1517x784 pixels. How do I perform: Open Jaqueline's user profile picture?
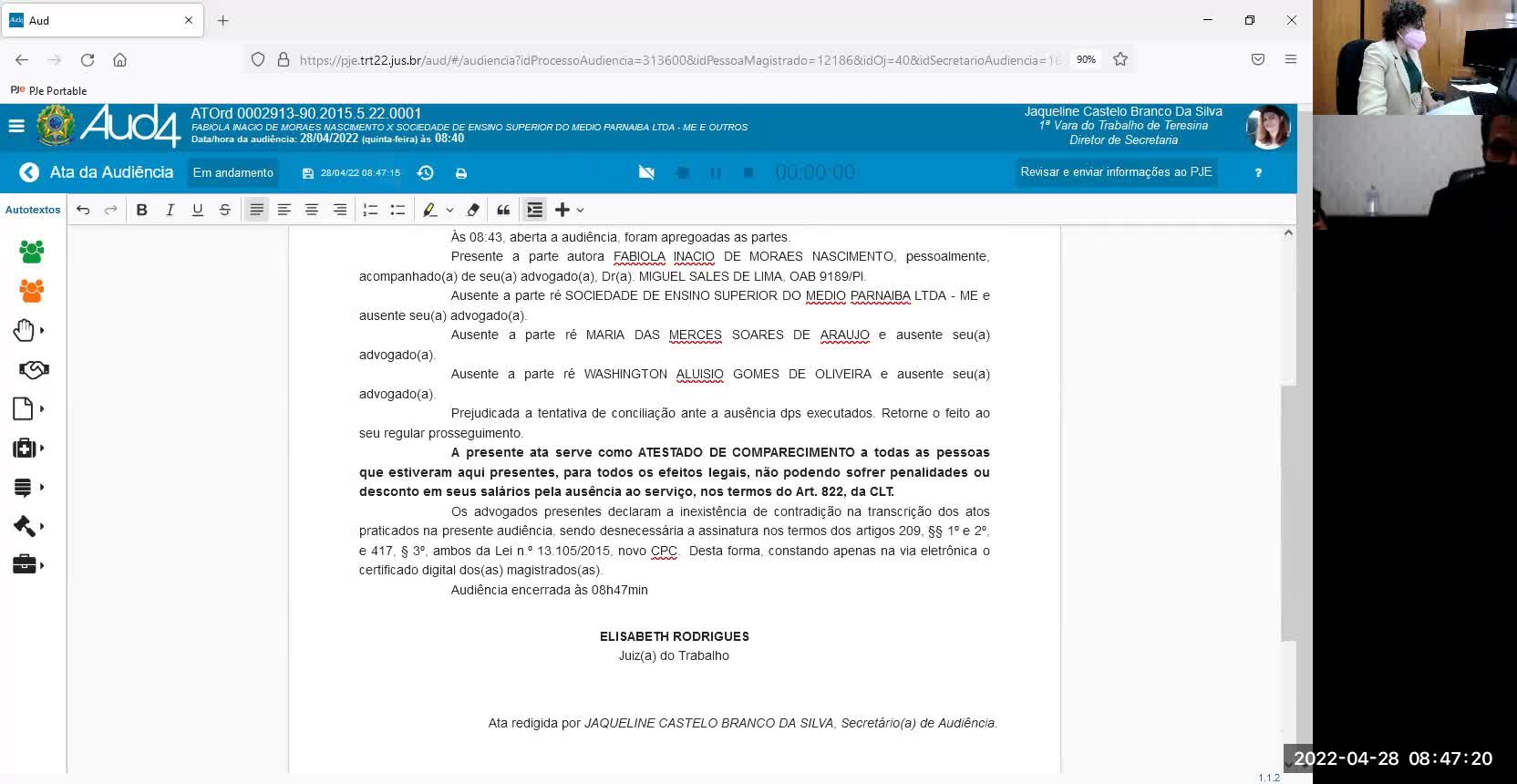click(x=1268, y=127)
